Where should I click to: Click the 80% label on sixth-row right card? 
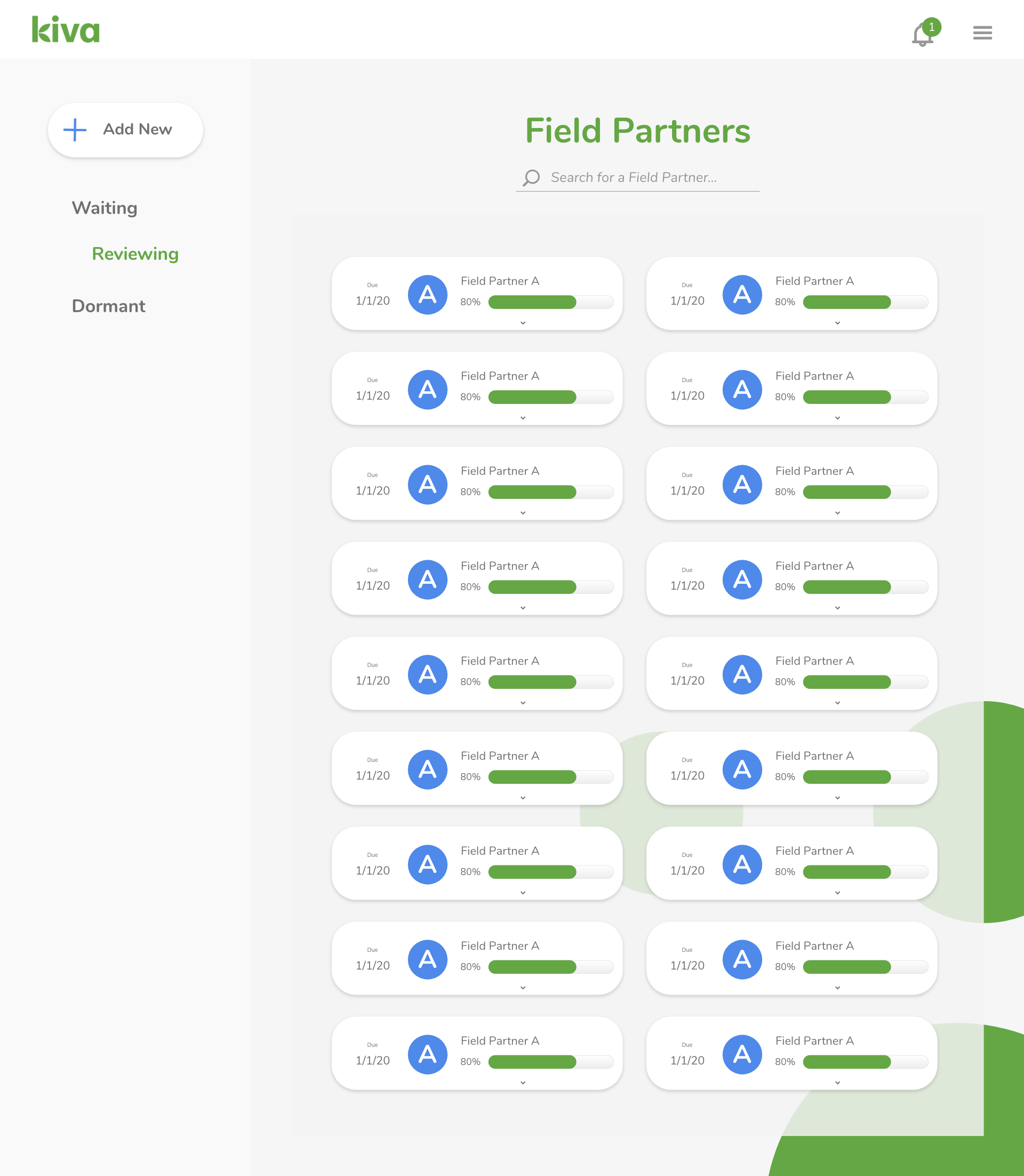[x=785, y=776]
